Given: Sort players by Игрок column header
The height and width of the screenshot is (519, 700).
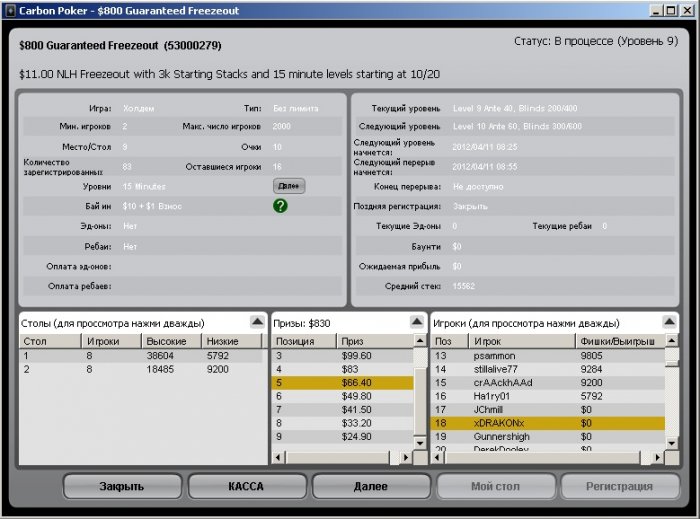Looking at the screenshot, I should point(521,341).
